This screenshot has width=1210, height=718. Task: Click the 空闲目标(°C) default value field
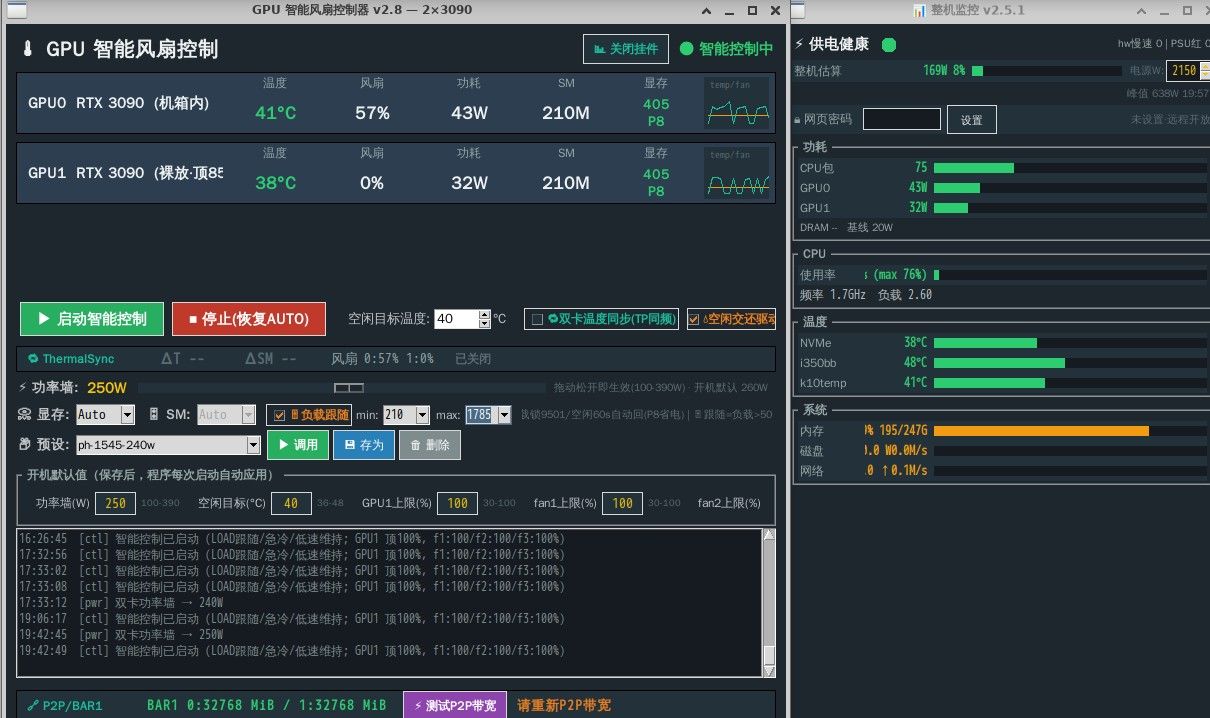click(x=291, y=503)
